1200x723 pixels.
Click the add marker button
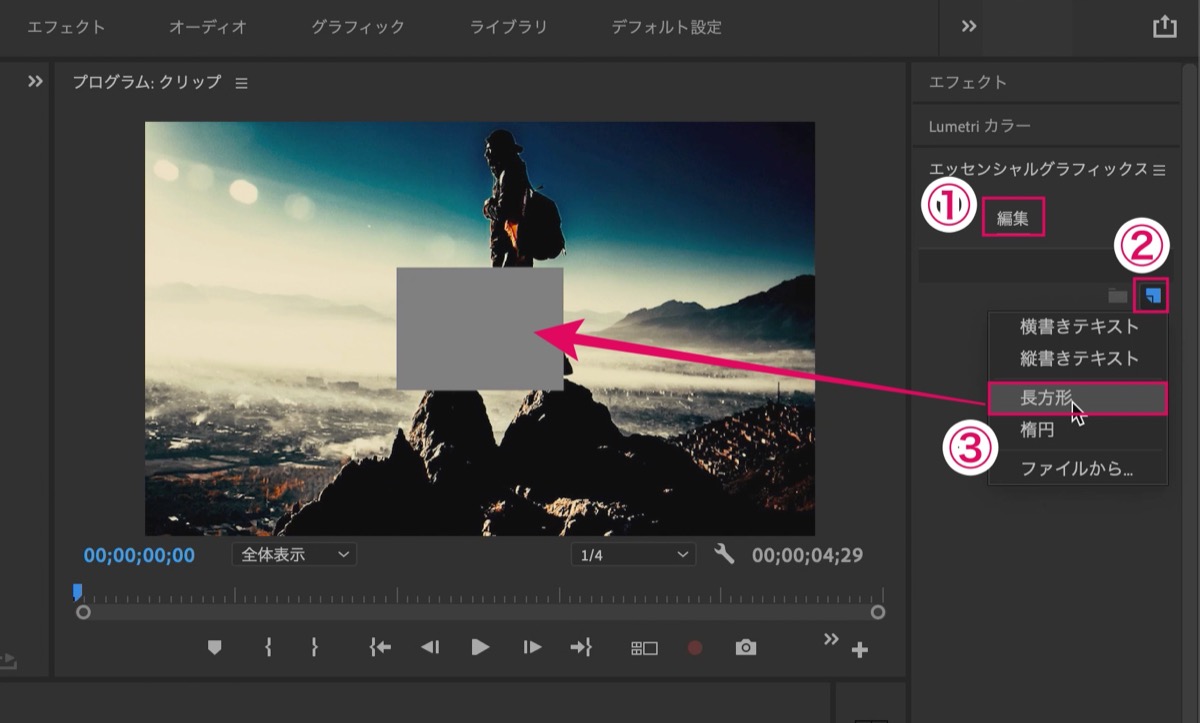[x=214, y=648]
